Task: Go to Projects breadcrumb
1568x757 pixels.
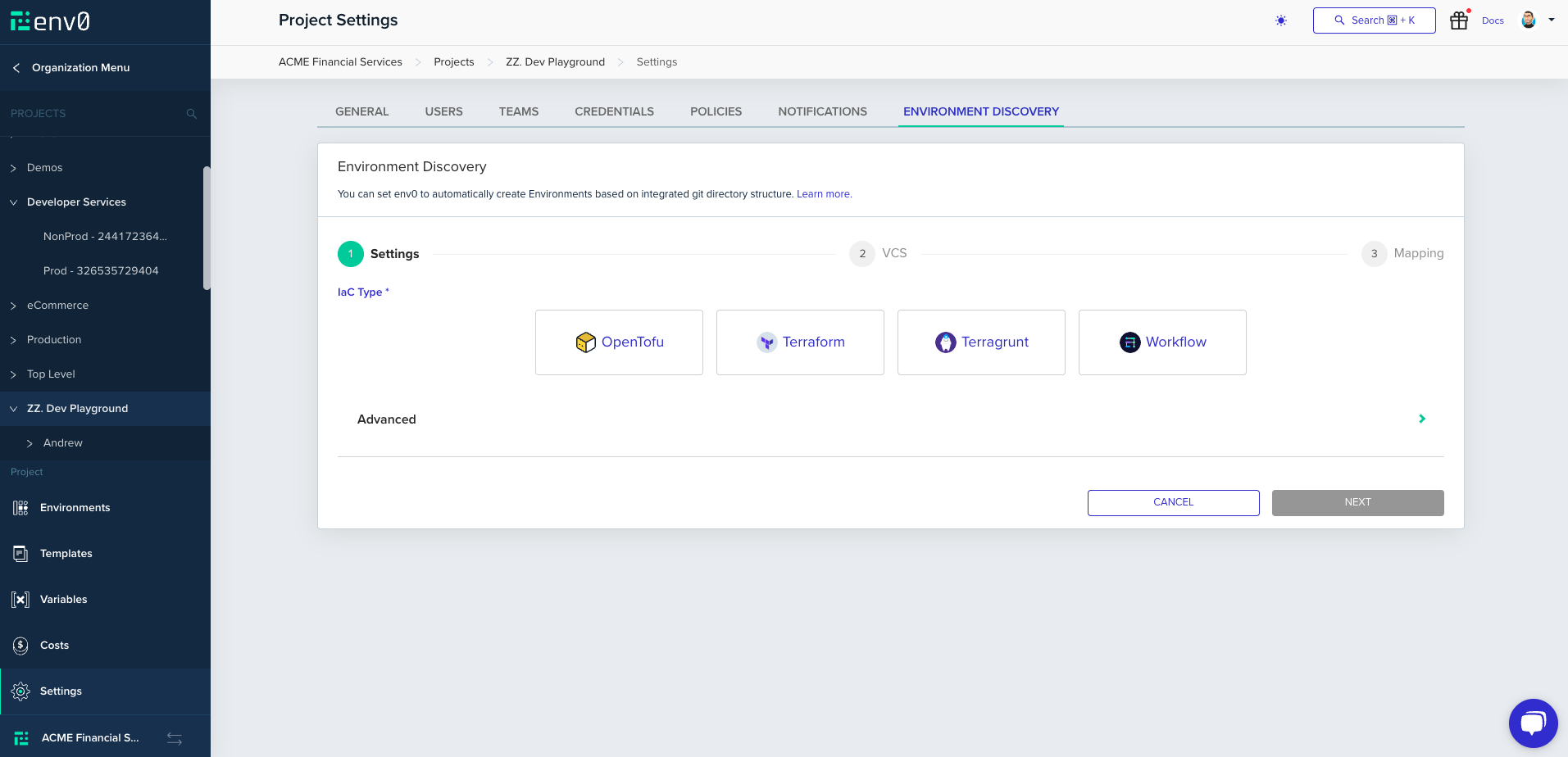Action: tap(454, 62)
